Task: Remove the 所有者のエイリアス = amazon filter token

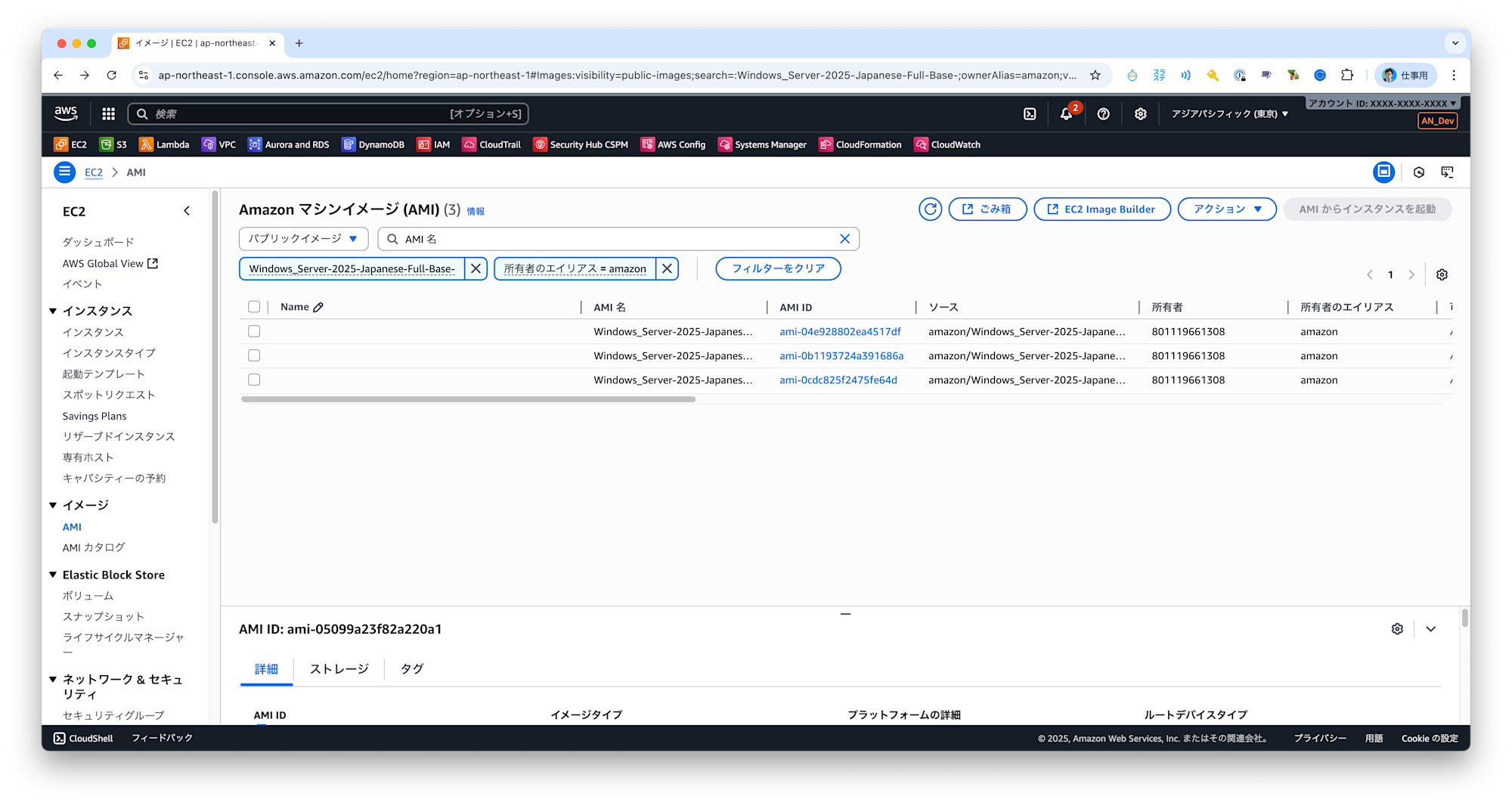Action: [667, 268]
